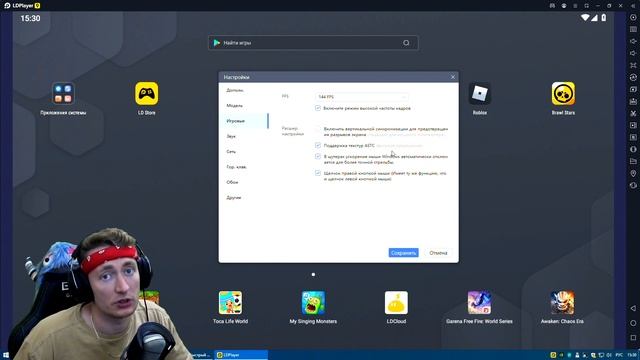Screen dimensions: 640x360
Task: Click the volume down sidebar icon
Action: 633,53
